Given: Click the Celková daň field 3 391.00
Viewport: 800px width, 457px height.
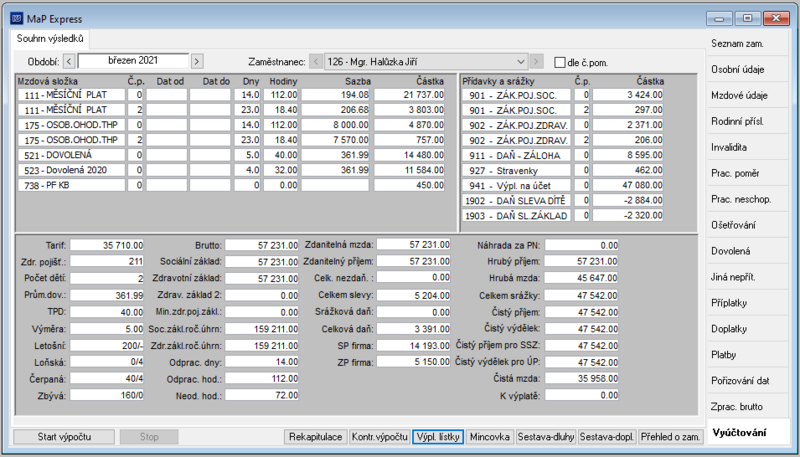Looking at the screenshot, I should click(414, 329).
